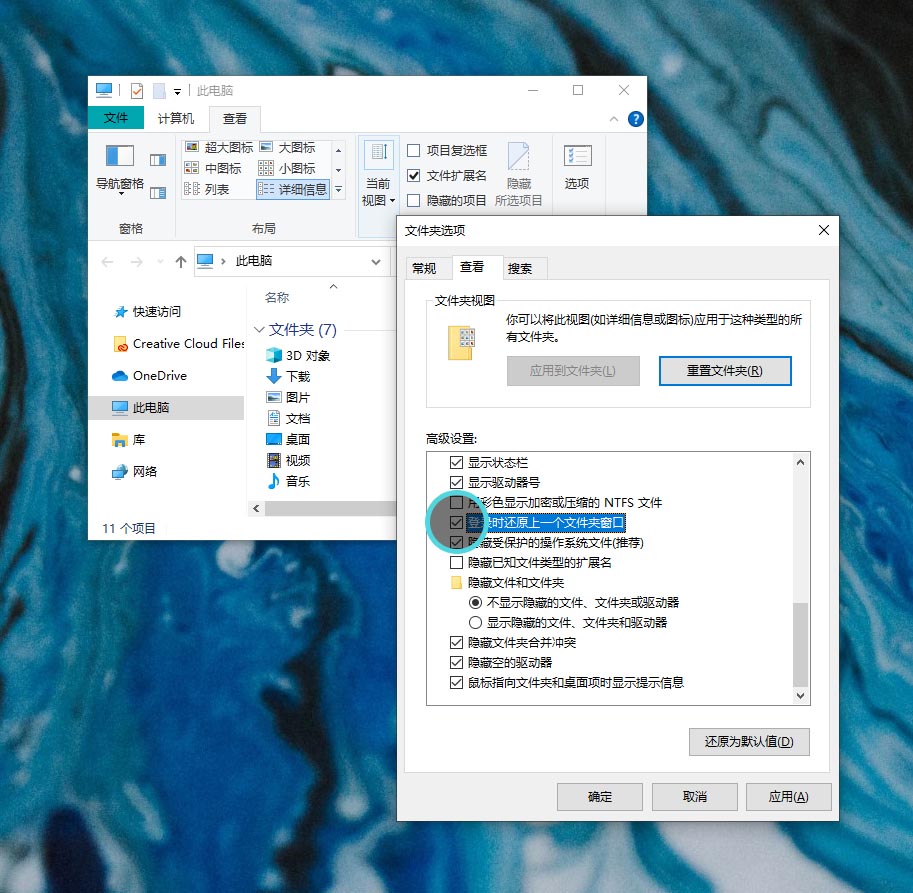
Task: Collapse the 文件夹 (7) group expander
Action: click(x=262, y=331)
